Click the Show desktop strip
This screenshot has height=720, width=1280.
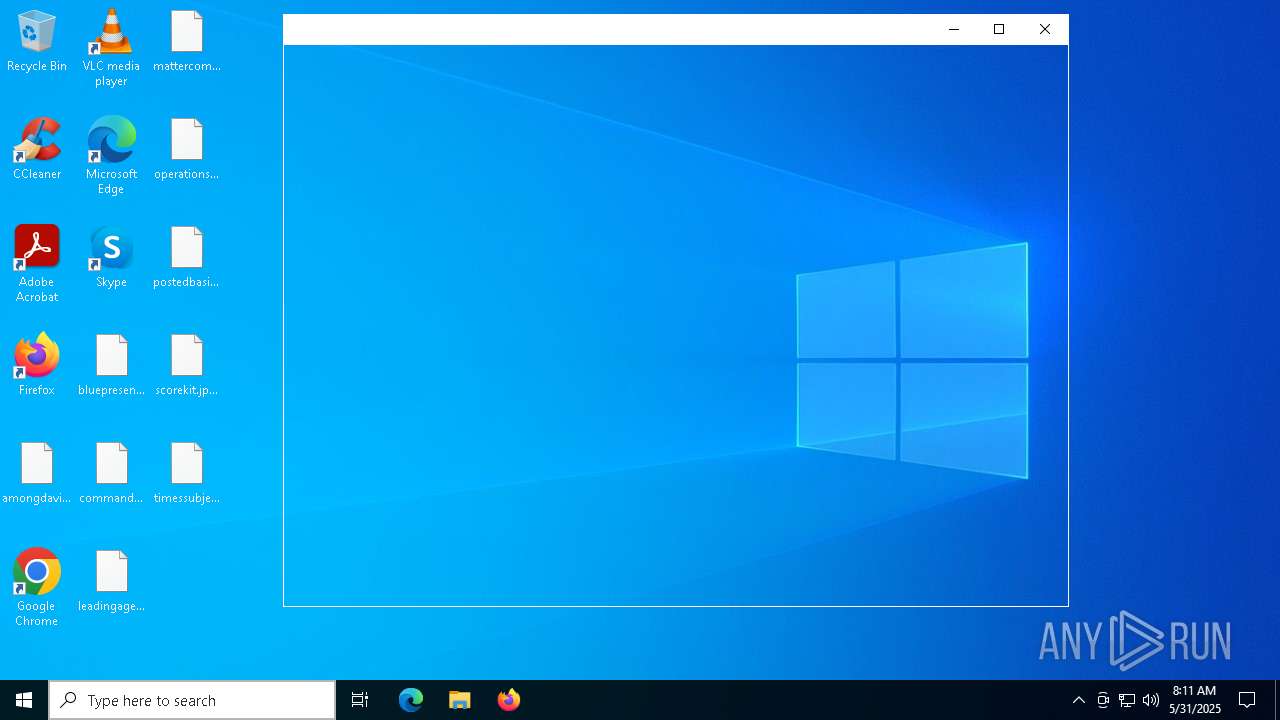[x=1277, y=700]
